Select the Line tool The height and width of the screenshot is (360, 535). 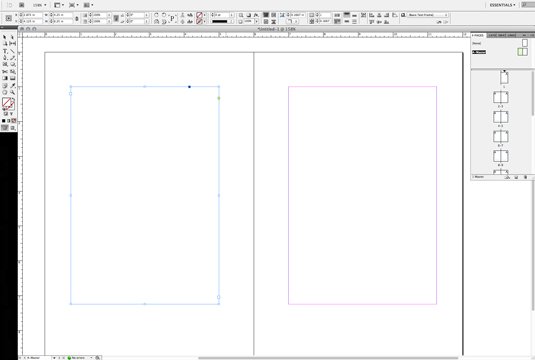[12, 51]
